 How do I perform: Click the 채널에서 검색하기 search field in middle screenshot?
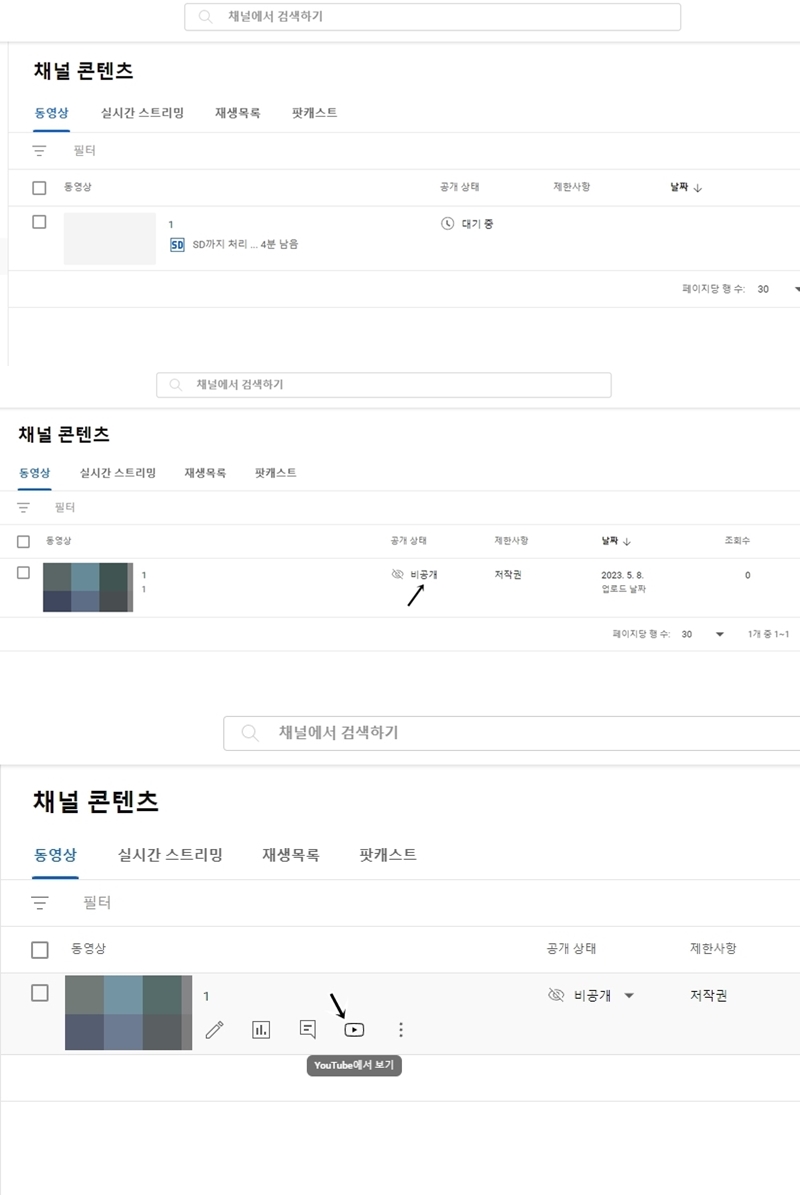[384, 385]
